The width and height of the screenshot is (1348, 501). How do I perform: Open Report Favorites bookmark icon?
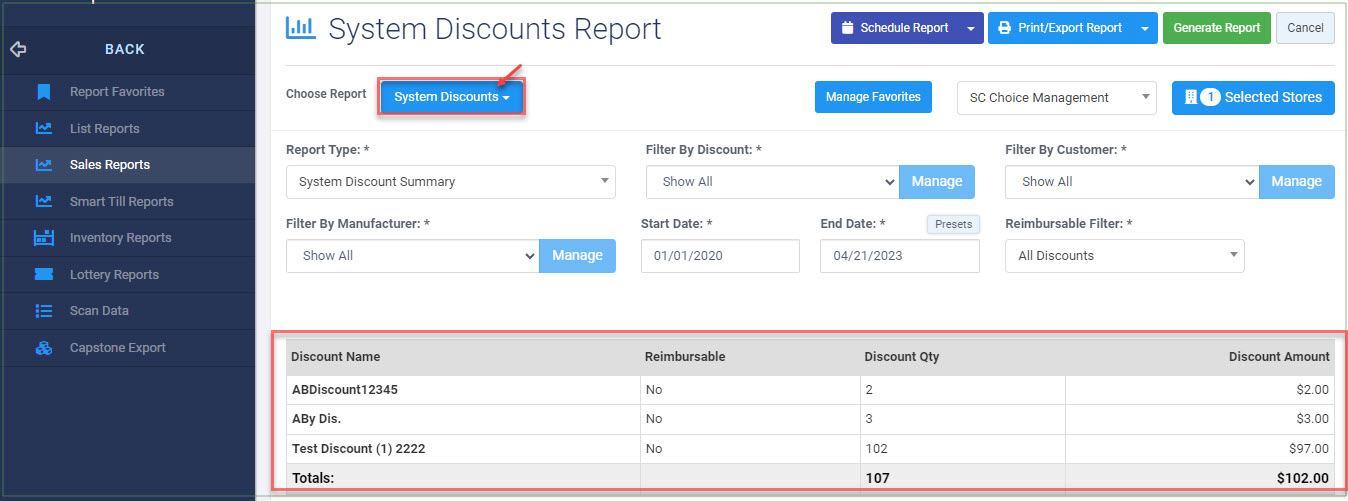43,92
